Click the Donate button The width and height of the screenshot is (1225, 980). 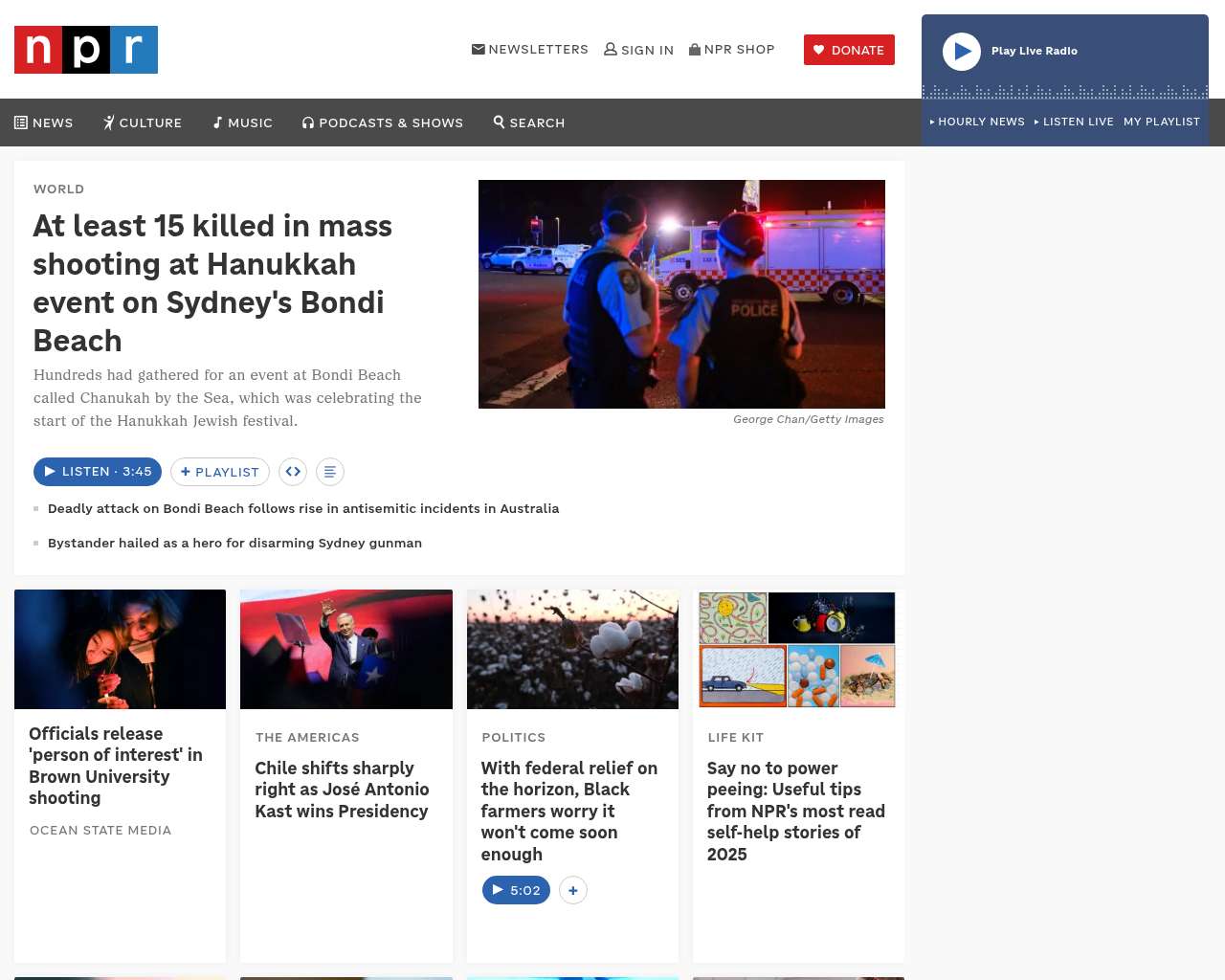pyautogui.click(x=849, y=50)
